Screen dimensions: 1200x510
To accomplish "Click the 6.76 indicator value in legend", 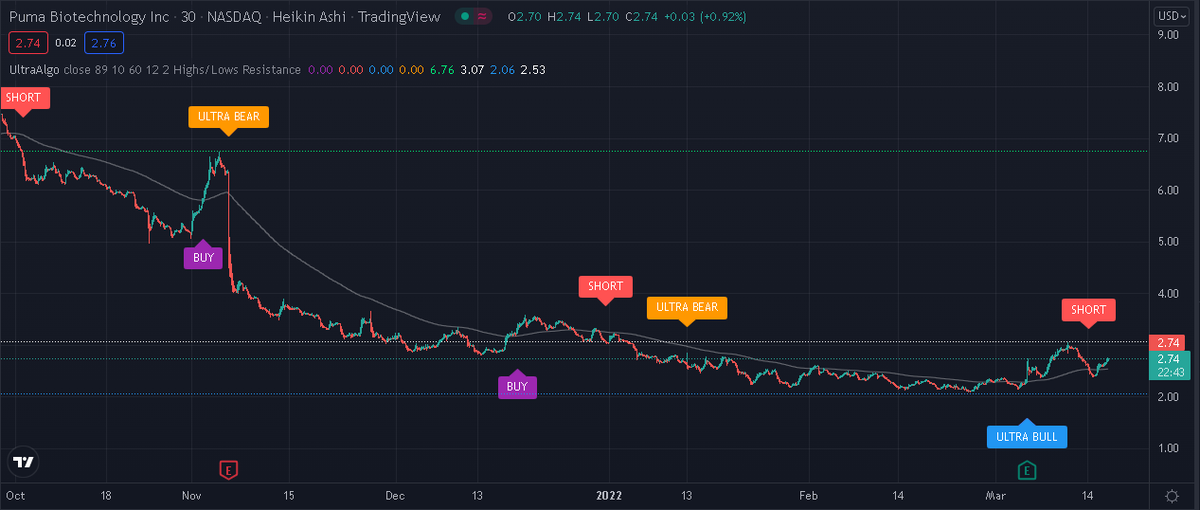I will click(441, 70).
